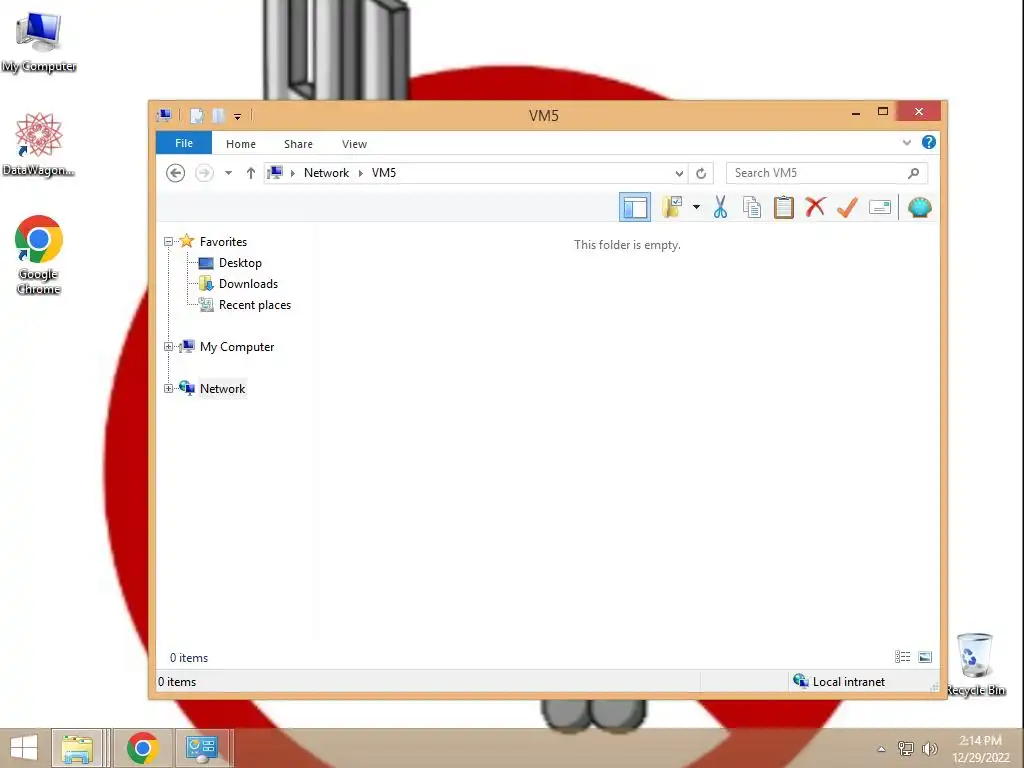Viewport: 1024px width, 768px height.
Task: Expand the dropdown arrow beside folder options
Action: click(x=696, y=208)
